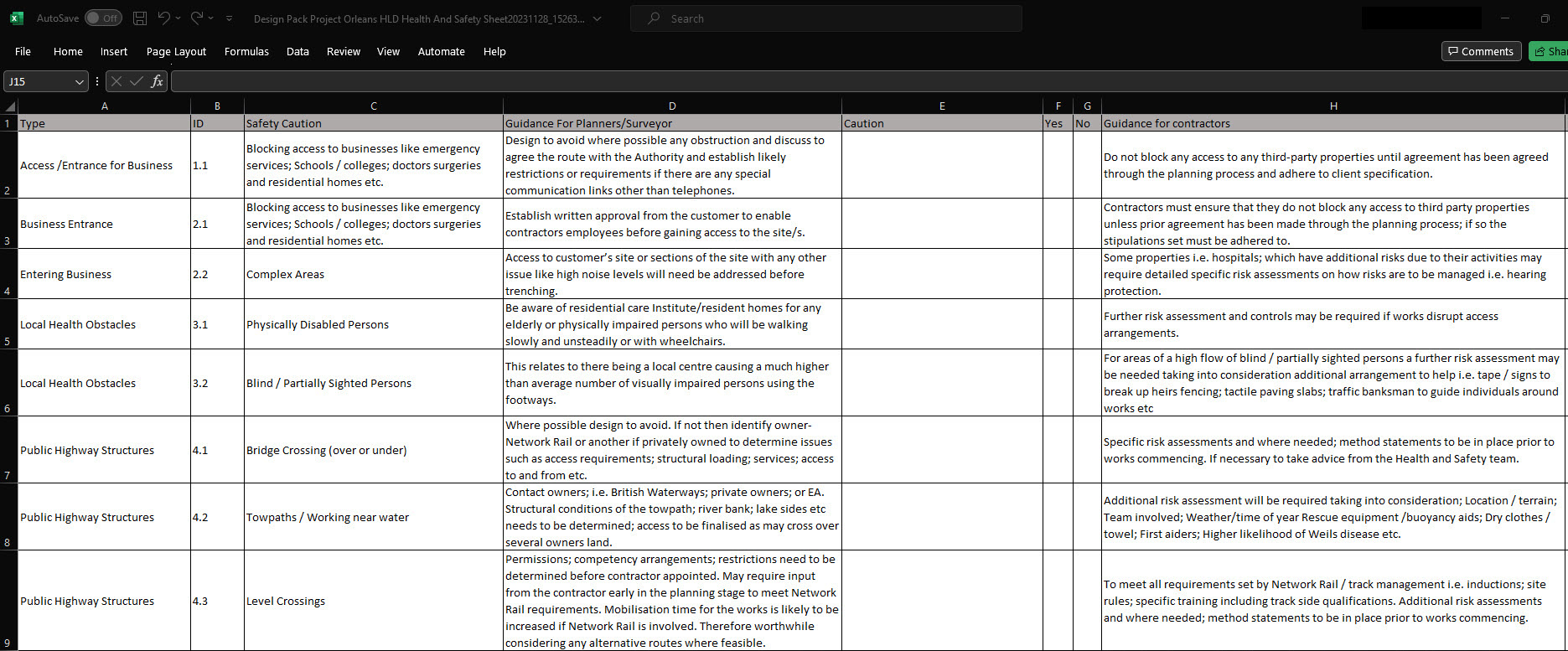Click the 'Type' header cell
1568x651 pixels.
tap(104, 123)
